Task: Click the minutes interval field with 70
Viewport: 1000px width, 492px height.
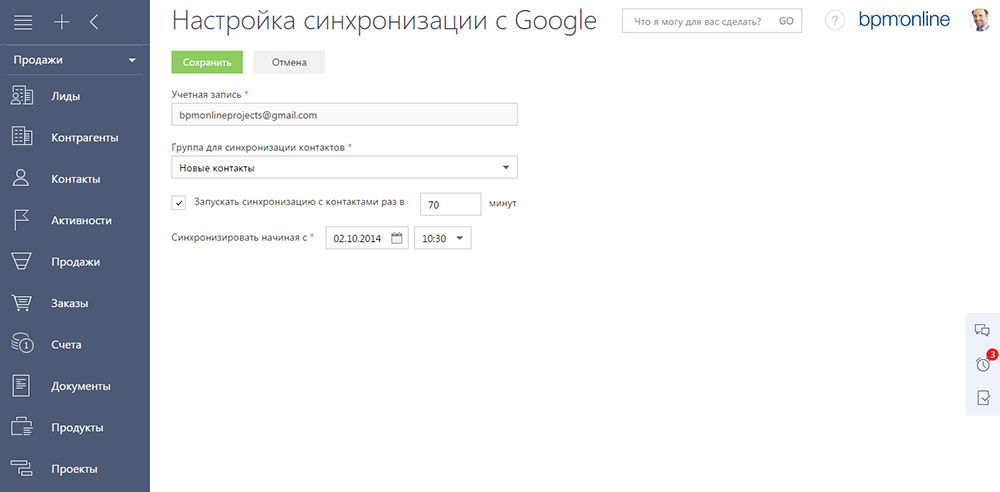Action: [x=450, y=205]
